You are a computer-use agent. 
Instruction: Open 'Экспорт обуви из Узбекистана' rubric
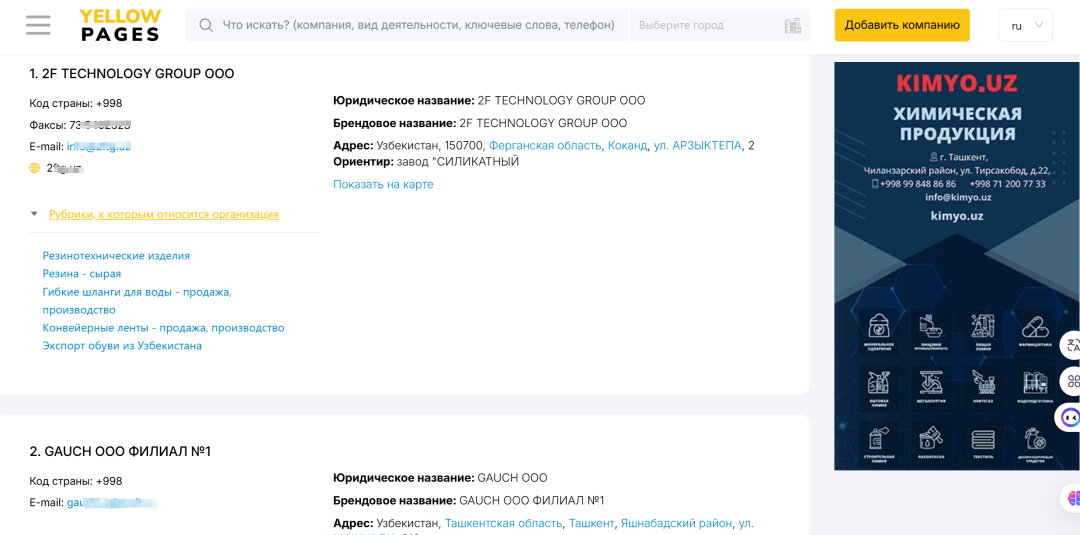tap(122, 346)
